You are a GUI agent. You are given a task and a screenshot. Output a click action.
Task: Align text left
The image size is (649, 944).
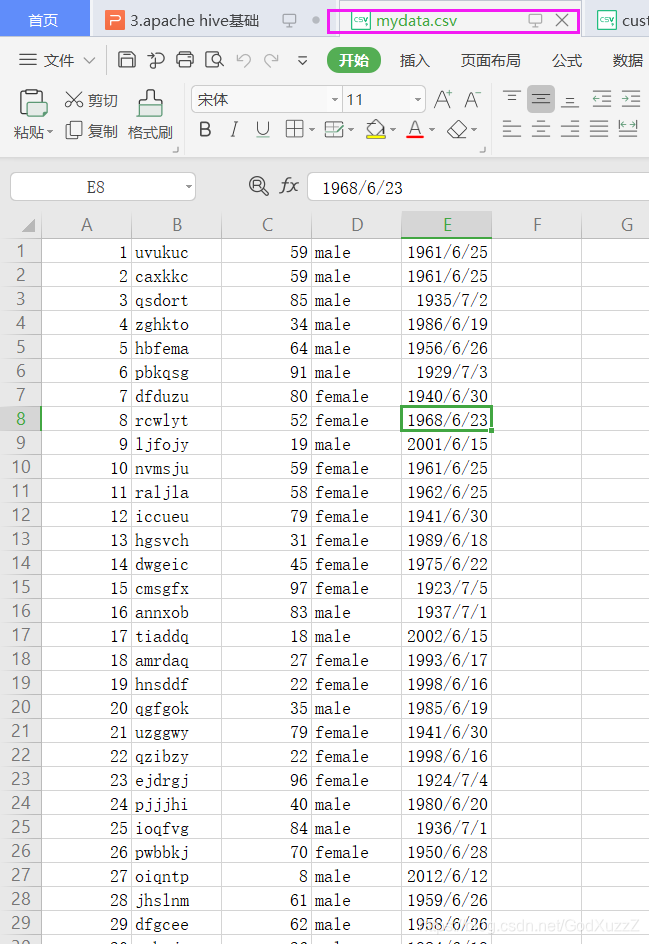pos(512,129)
